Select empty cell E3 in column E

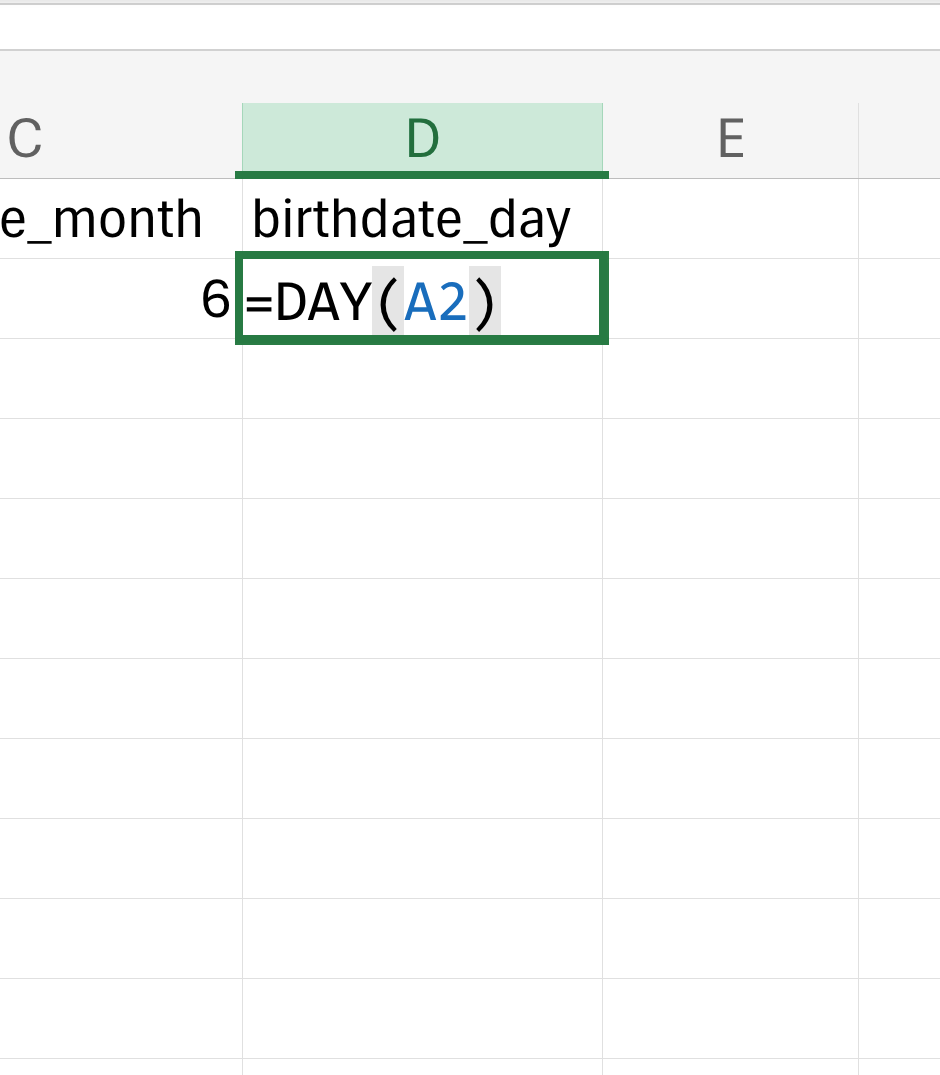tap(731, 378)
